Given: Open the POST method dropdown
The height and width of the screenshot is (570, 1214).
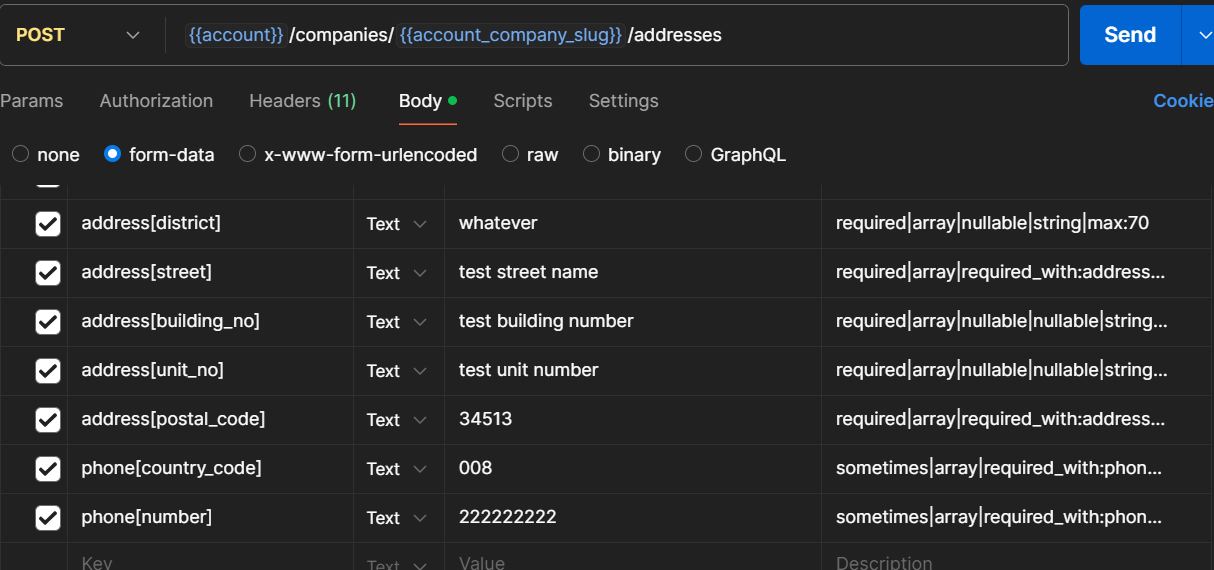Looking at the screenshot, I should coord(77,35).
